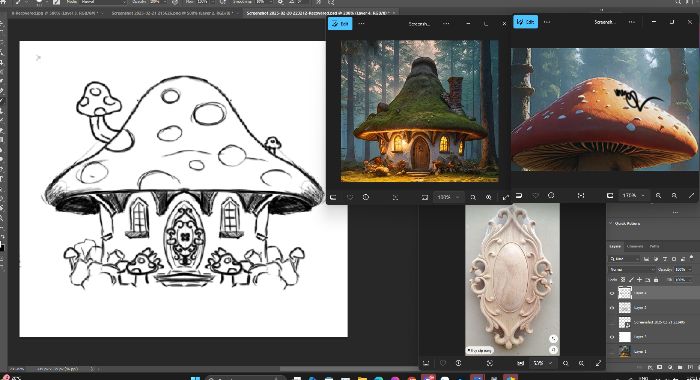Filter layers by shape layers icon

point(674,259)
